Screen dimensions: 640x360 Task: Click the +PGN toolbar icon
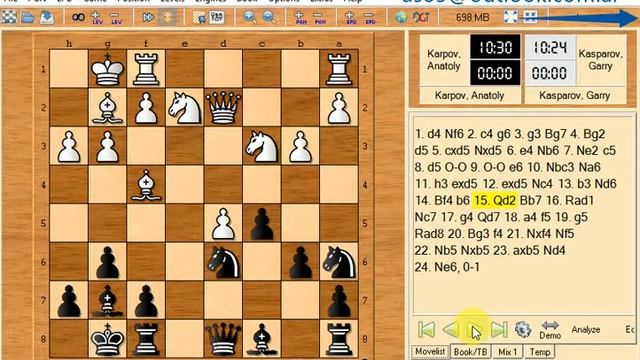(300, 17)
